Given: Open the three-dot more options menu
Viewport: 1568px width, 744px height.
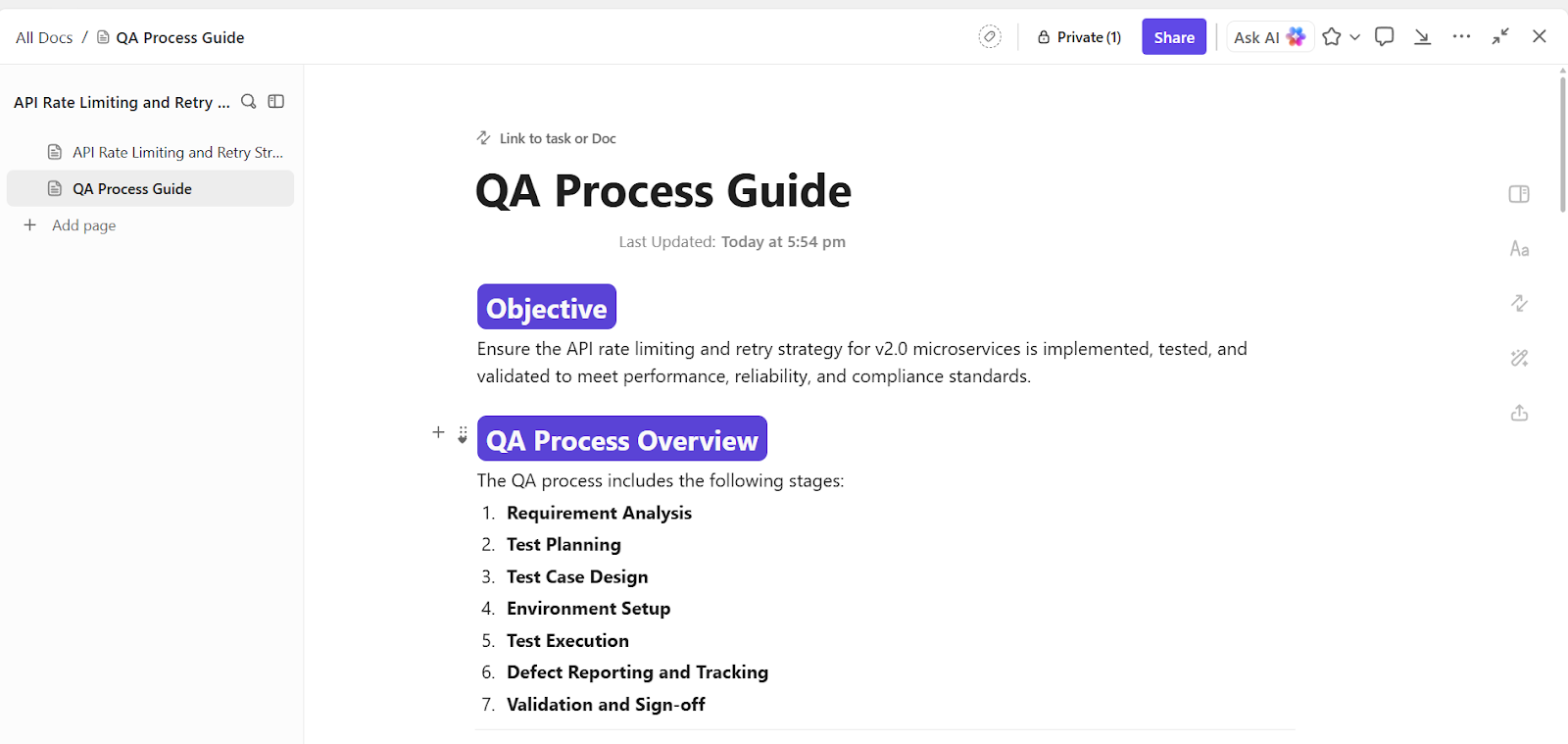Looking at the screenshot, I should (x=1461, y=37).
